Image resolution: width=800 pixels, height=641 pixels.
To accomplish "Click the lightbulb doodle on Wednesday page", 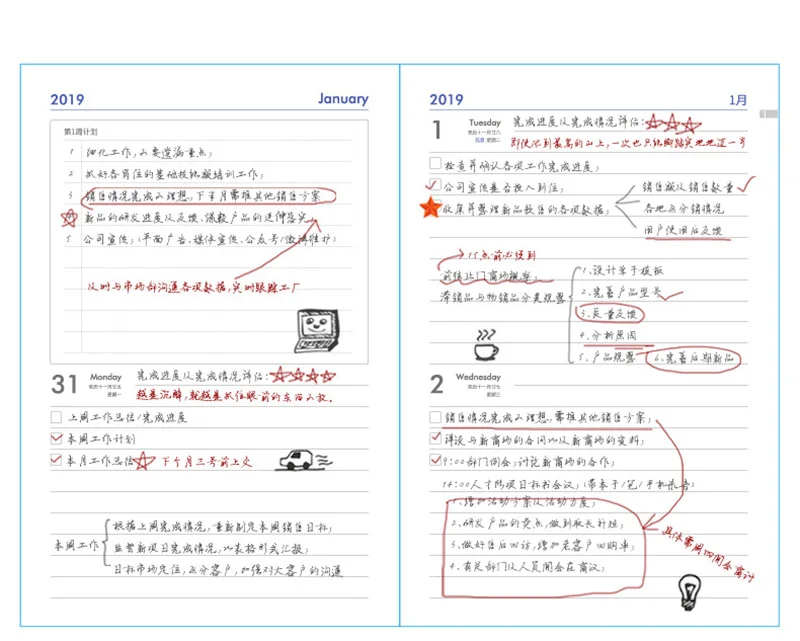I will pyautogui.click(x=689, y=592).
